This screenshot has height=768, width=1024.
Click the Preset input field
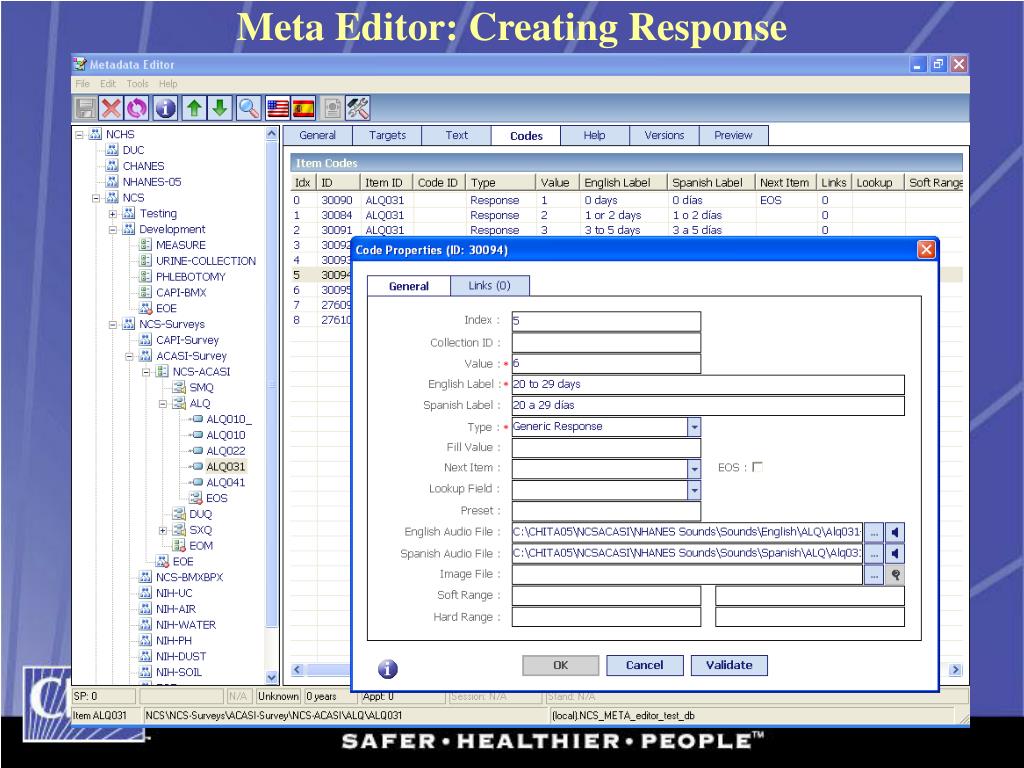(x=606, y=511)
